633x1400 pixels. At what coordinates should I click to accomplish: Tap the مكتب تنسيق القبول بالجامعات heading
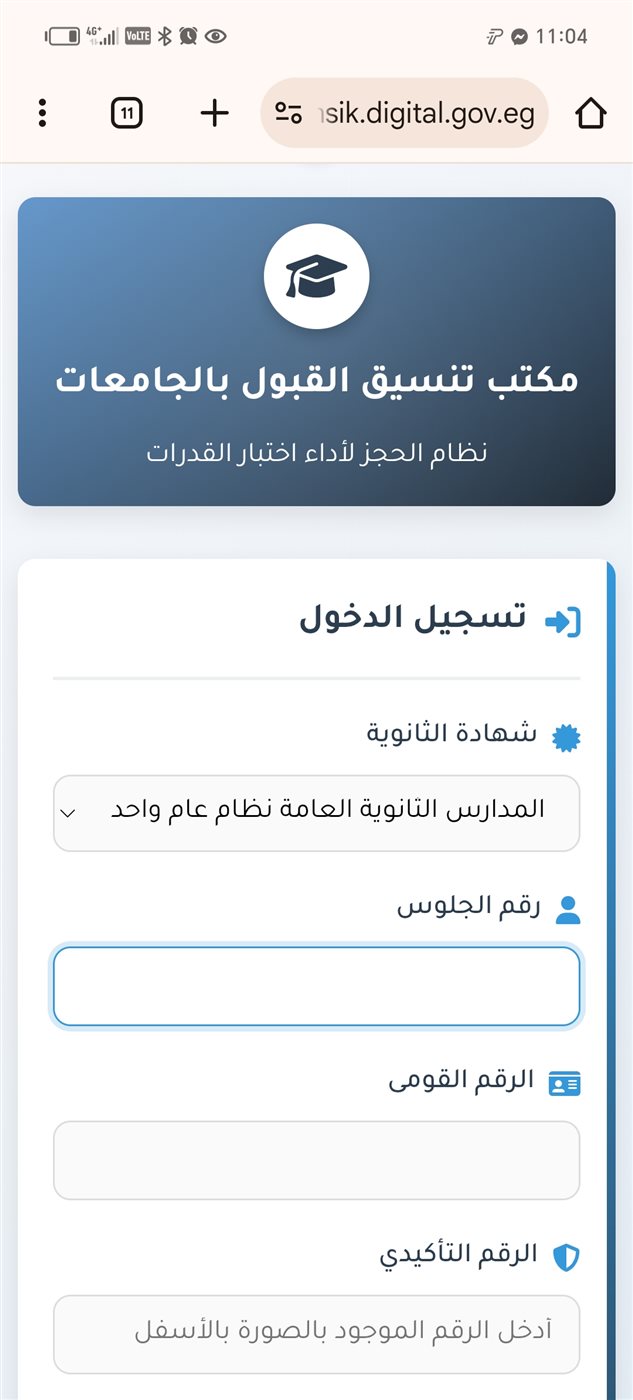coord(316,381)
